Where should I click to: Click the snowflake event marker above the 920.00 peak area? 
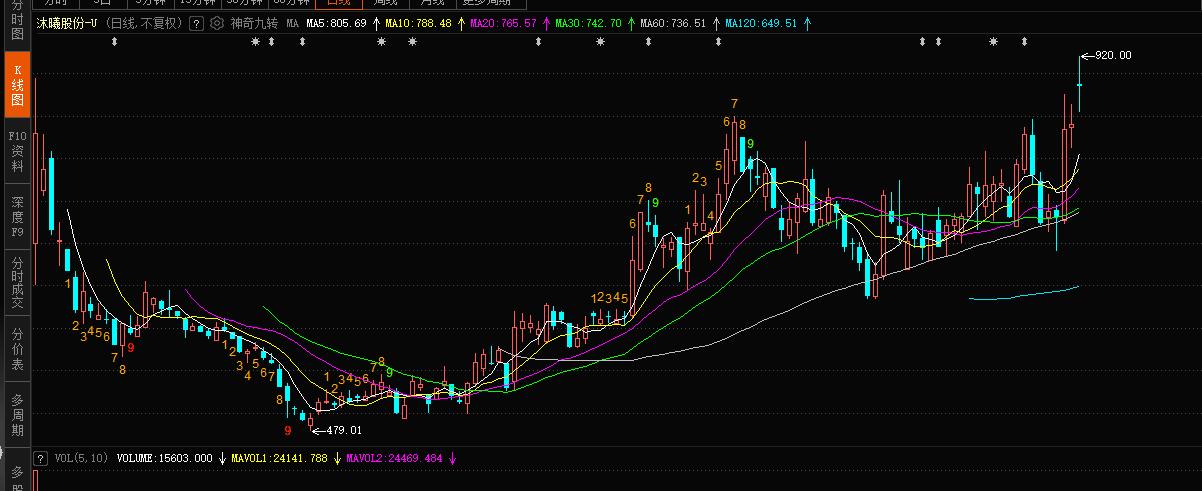coord(993,41)
